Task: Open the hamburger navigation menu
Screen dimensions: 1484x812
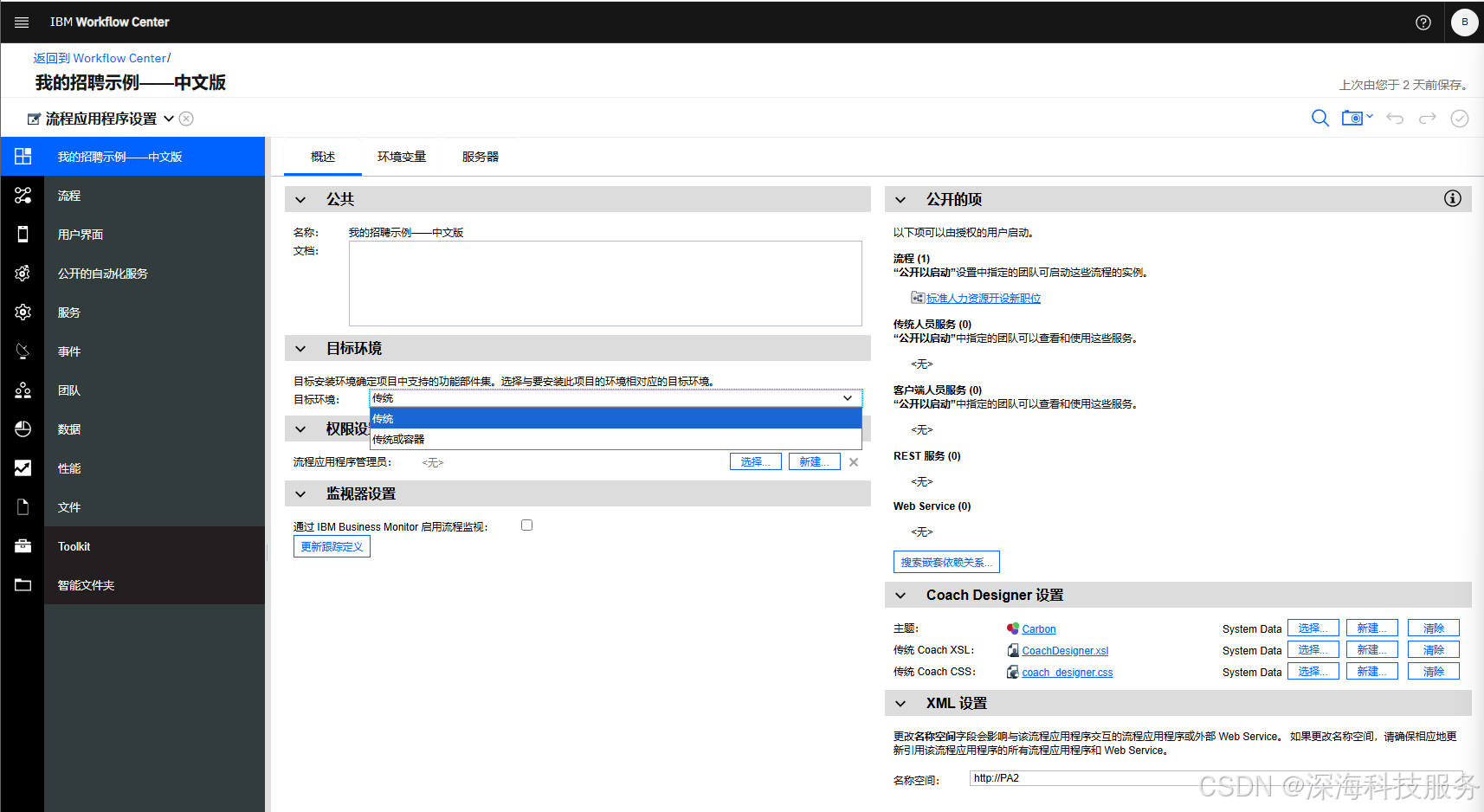Action: click(22, 23)
